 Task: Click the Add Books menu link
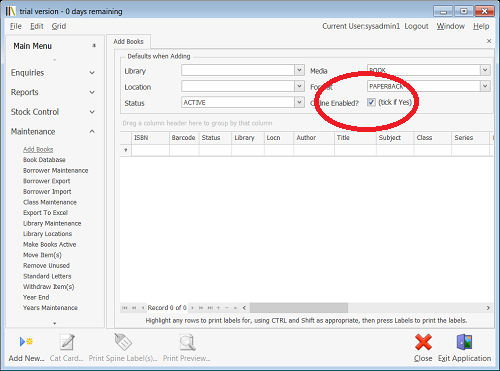click(38, 149)
